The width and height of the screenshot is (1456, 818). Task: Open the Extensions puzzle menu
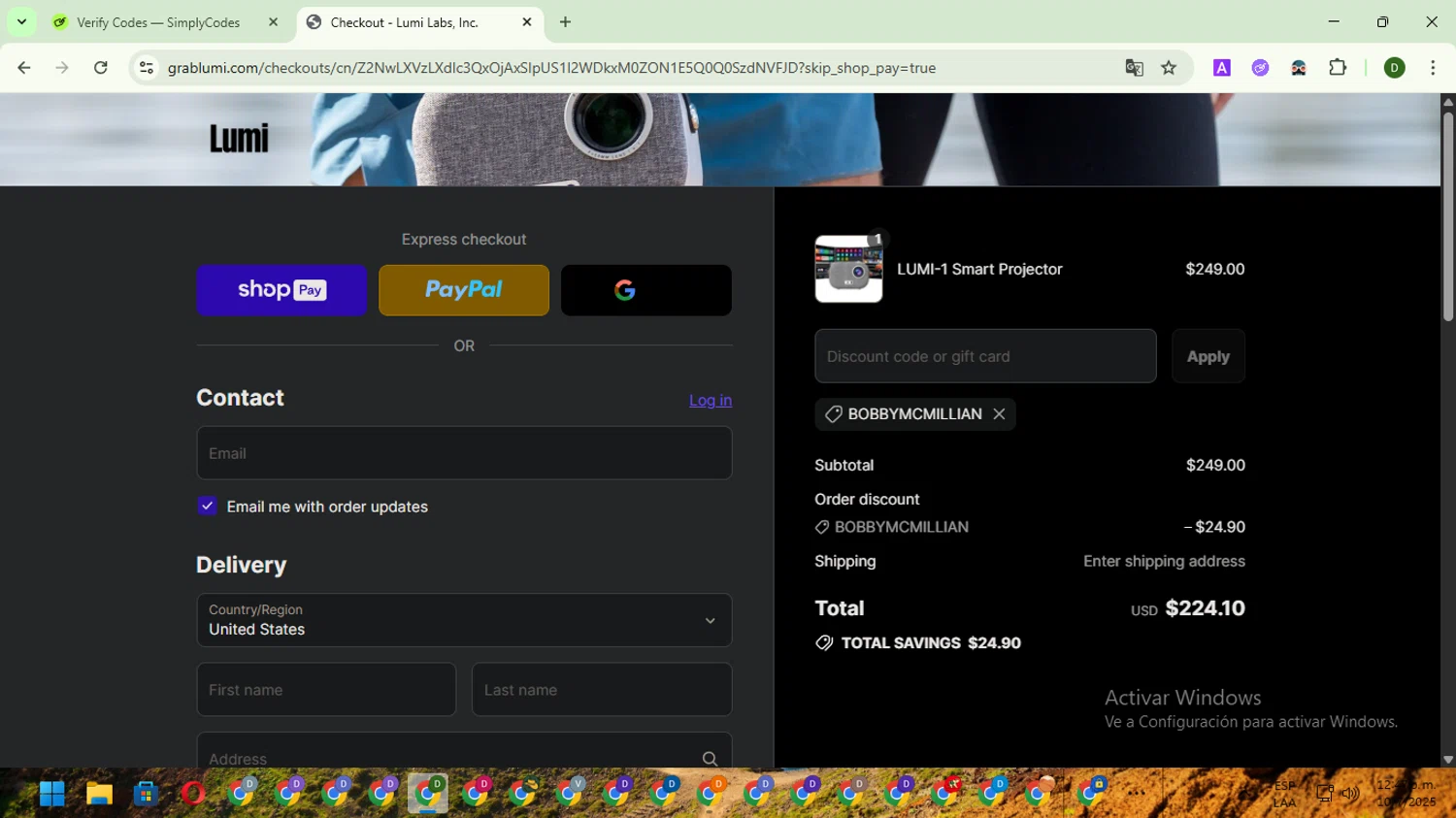pyautogui.click(x=1338, y=68)
